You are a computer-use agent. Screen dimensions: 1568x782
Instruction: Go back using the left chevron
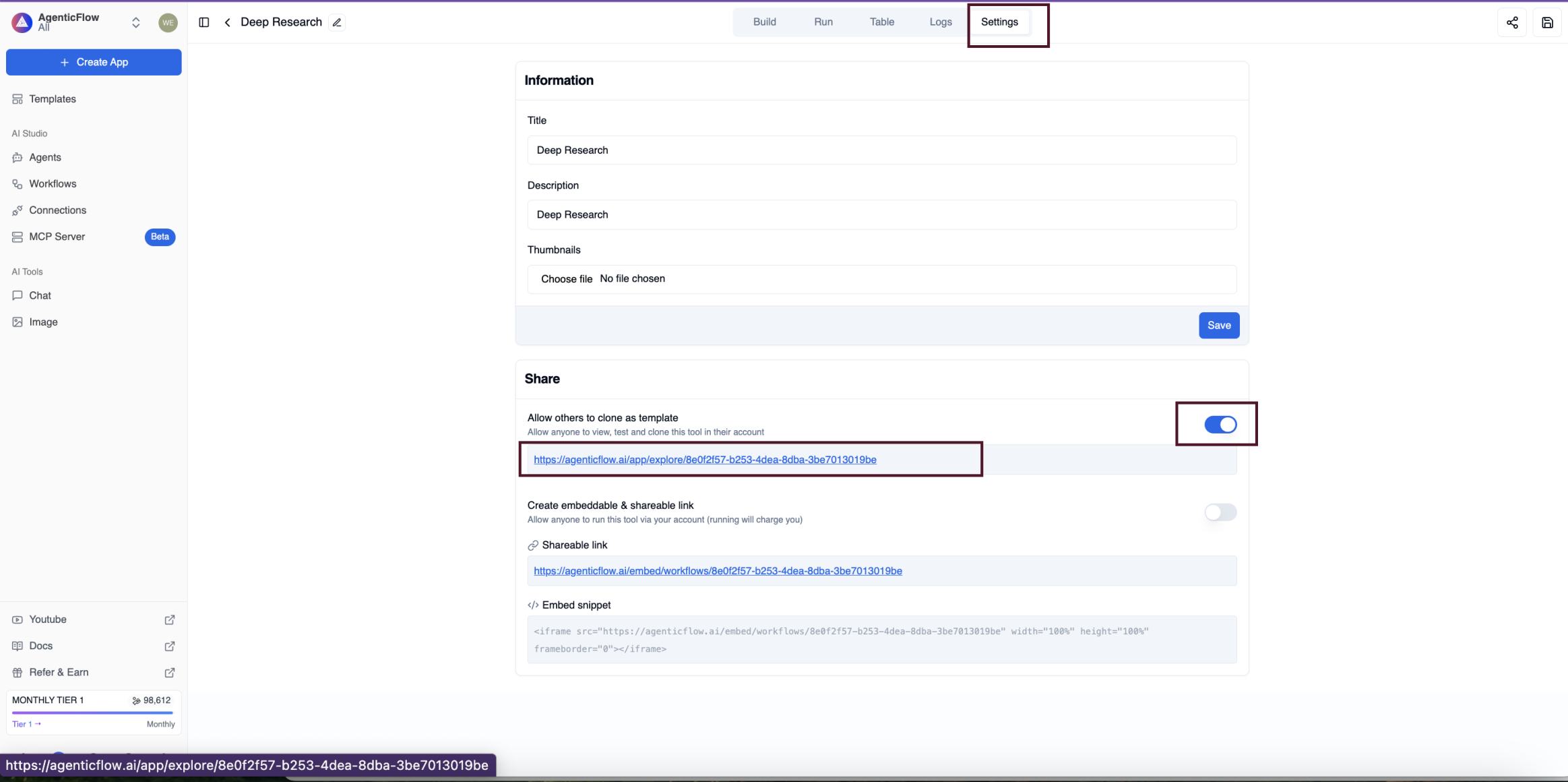(228, 22)
